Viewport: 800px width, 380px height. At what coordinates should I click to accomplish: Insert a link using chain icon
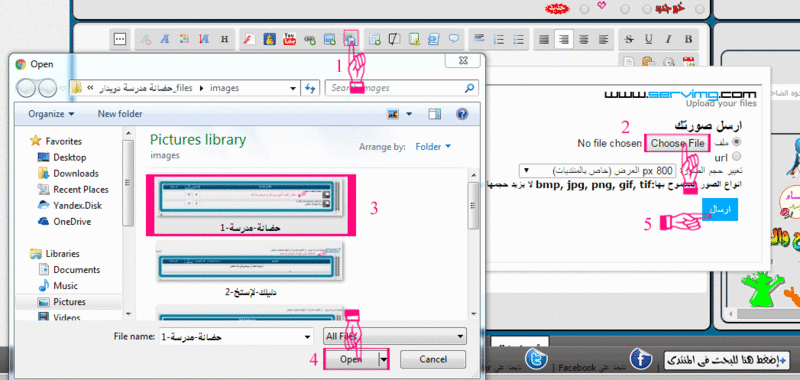pyautogui.click(x=310, y=39)
